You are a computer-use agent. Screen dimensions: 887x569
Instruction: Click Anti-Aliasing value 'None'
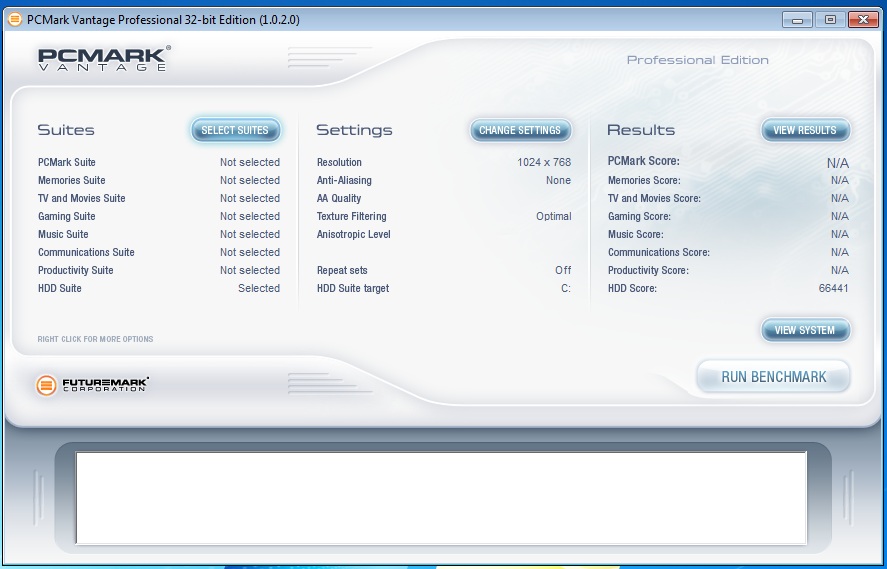(558, 180)
